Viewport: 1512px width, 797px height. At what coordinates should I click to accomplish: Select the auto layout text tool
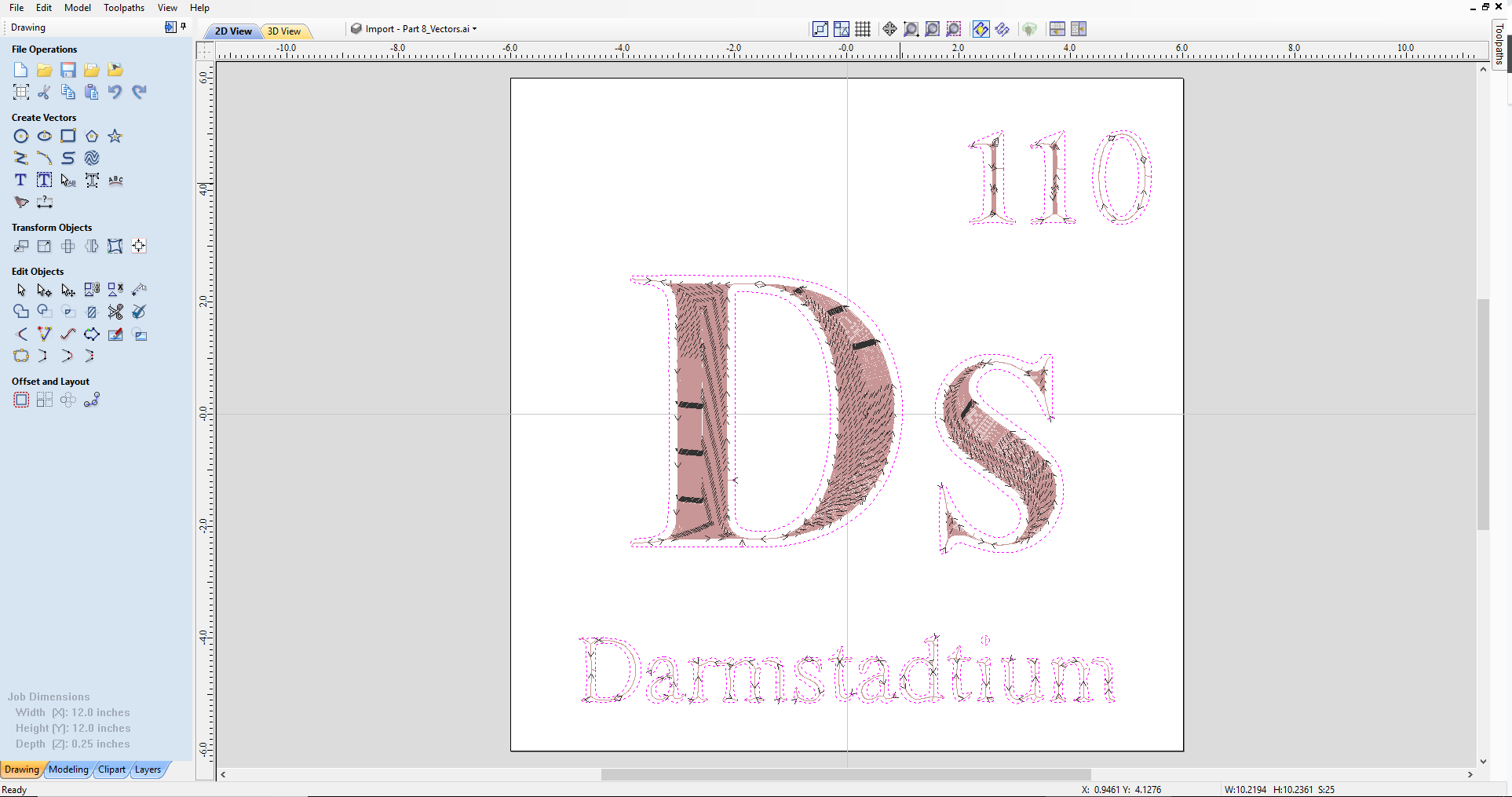45,180
